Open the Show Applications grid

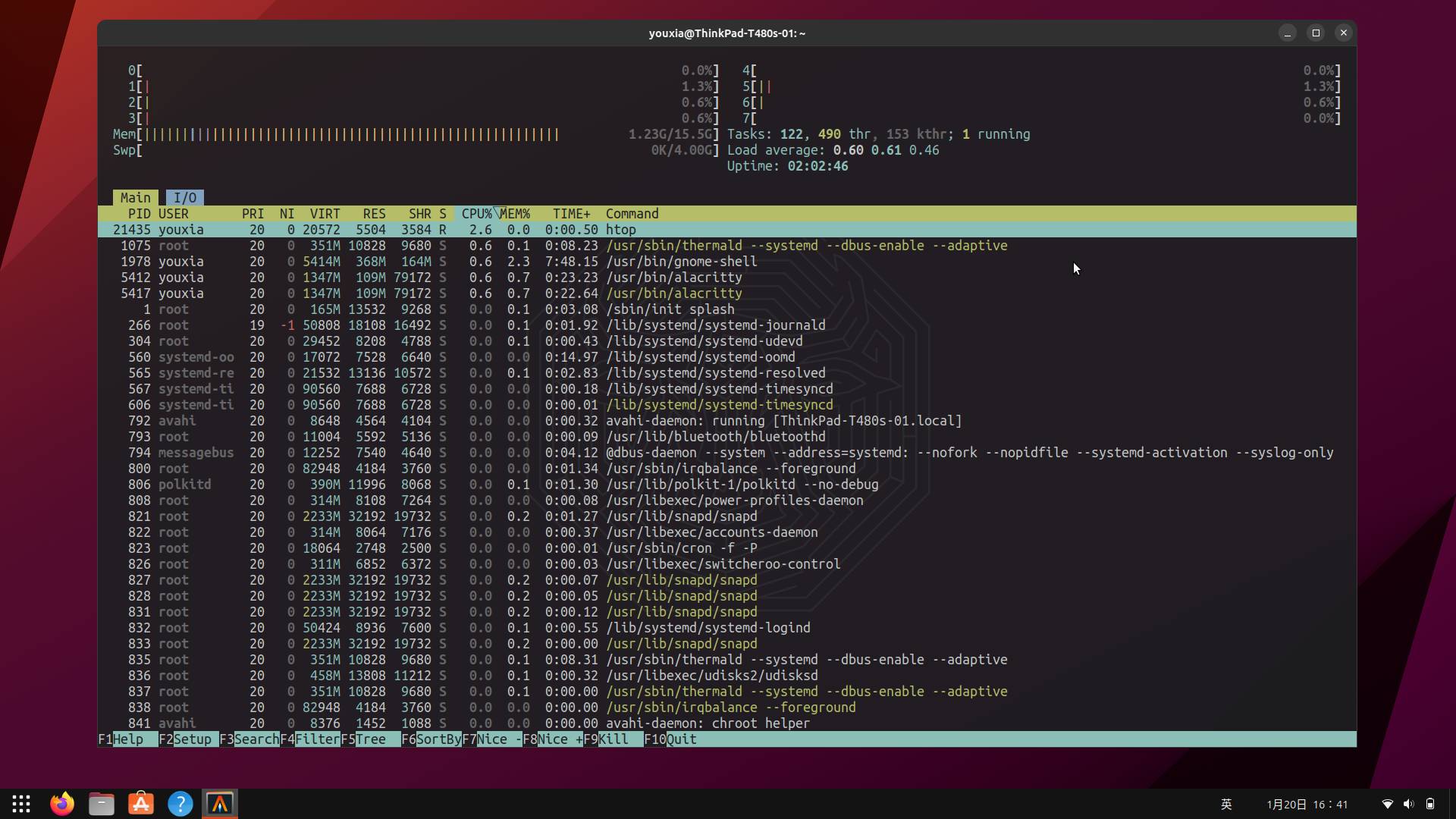(x=21, y=804)
